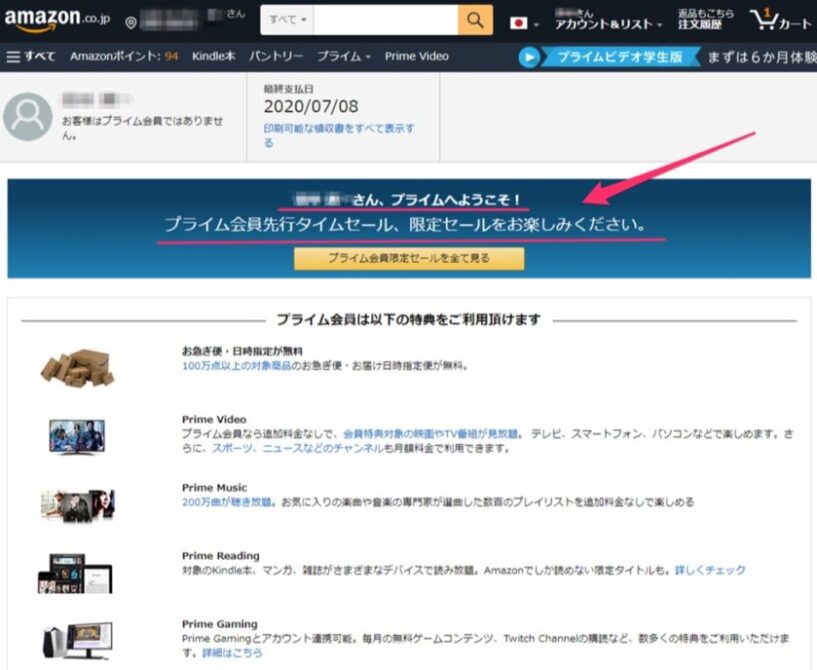Open the Japan flag language selector
Viewport: 817px width, 670px height.
(524, 23)
